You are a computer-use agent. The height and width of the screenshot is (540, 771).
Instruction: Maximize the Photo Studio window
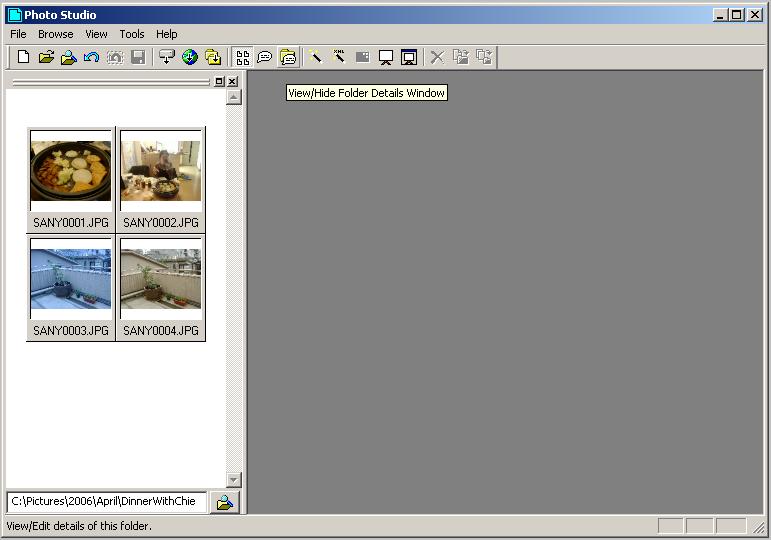737,15
